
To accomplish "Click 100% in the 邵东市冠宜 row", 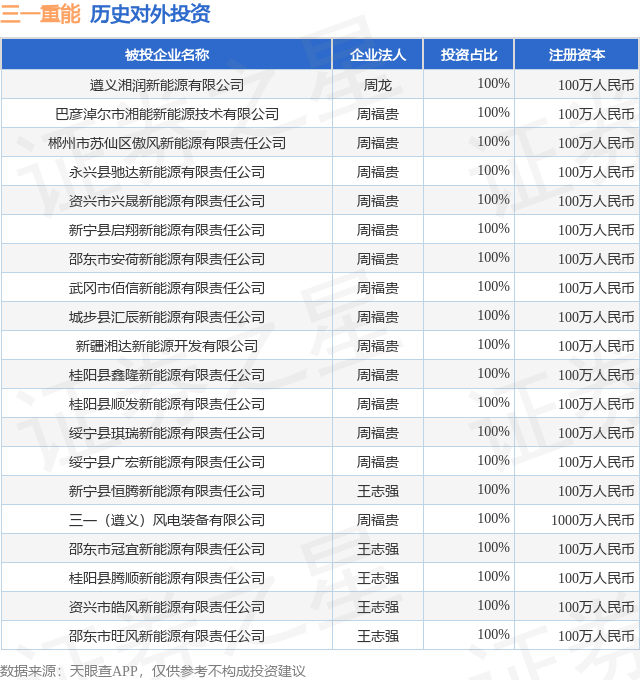I will pyautogui.click(x=493, y=548).
